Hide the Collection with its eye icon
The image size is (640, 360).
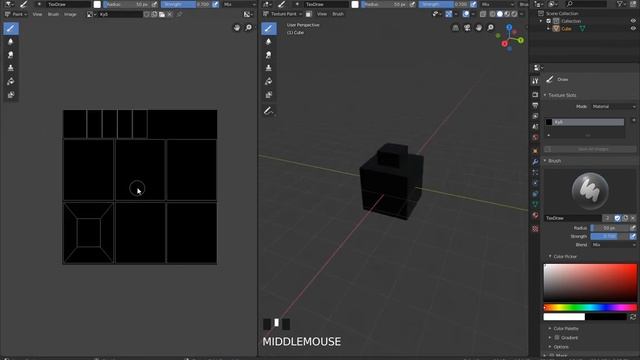point(633,21)
